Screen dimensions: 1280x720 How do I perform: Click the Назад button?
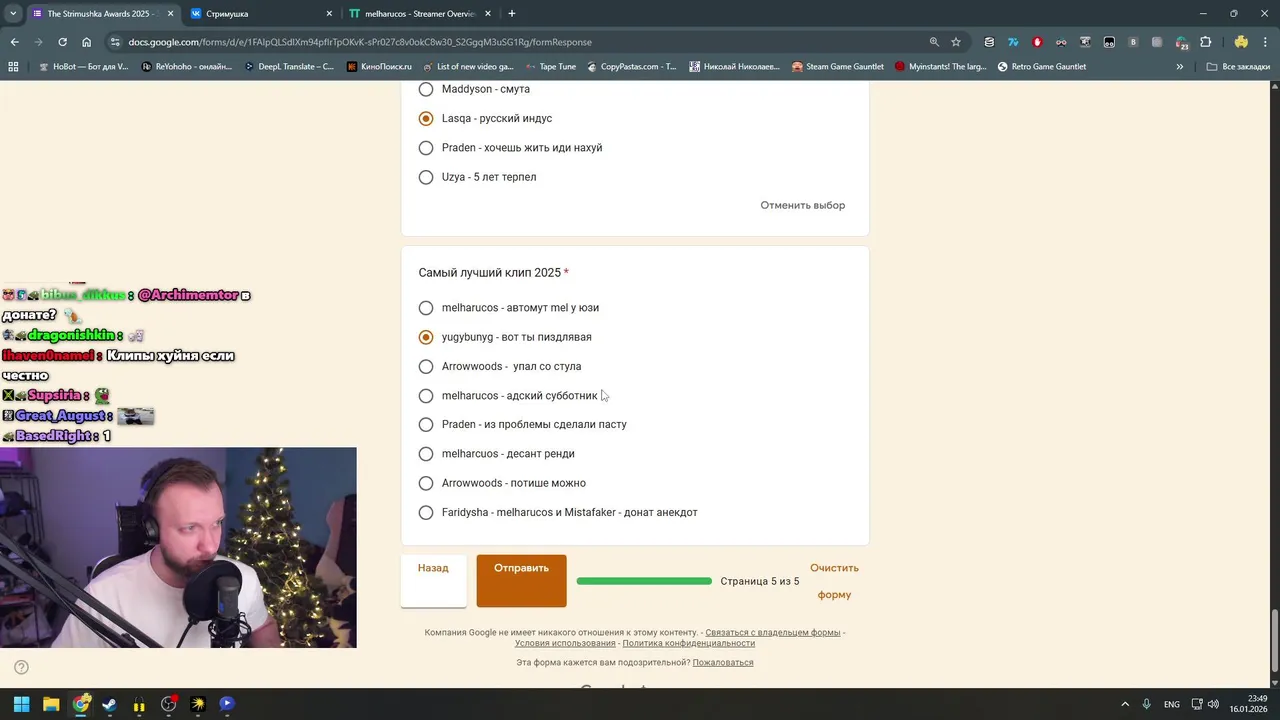pos(433,581)
